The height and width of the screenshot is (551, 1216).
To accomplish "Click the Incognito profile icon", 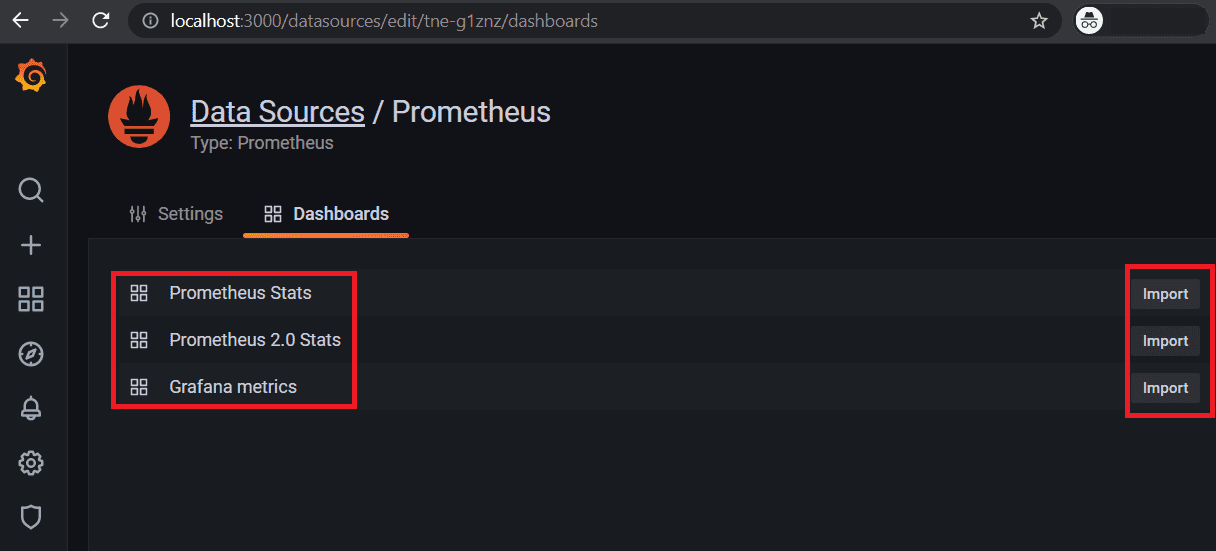I will click(x=1089, y=21).
